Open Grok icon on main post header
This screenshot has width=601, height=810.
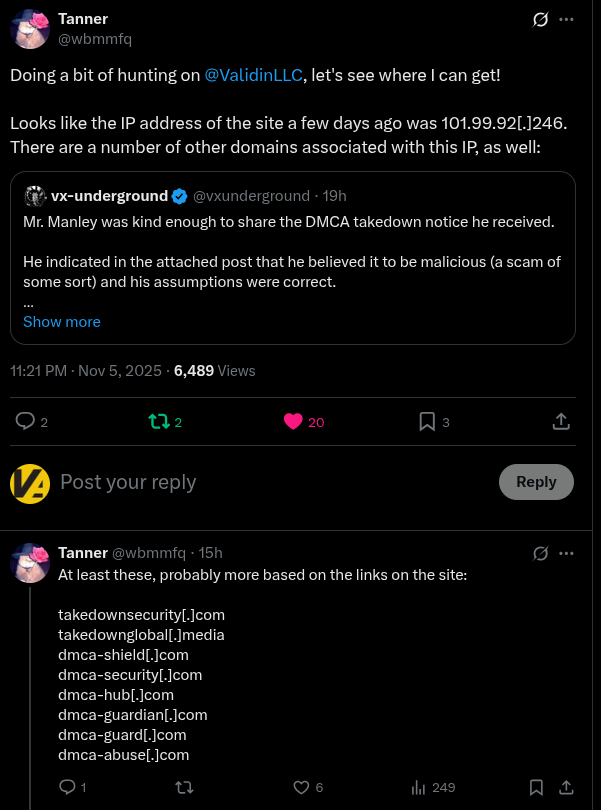540,19
